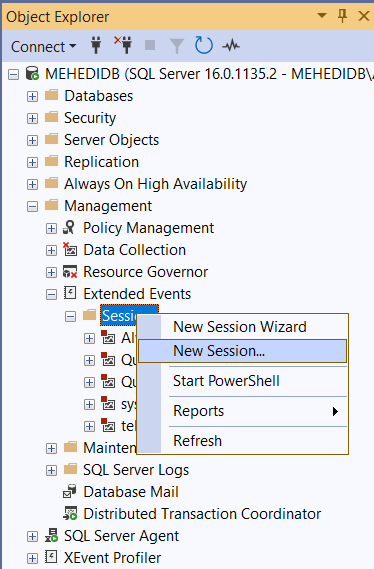
Task: Click the Distributed Transaction Coordinator icon
Action: 70,513
